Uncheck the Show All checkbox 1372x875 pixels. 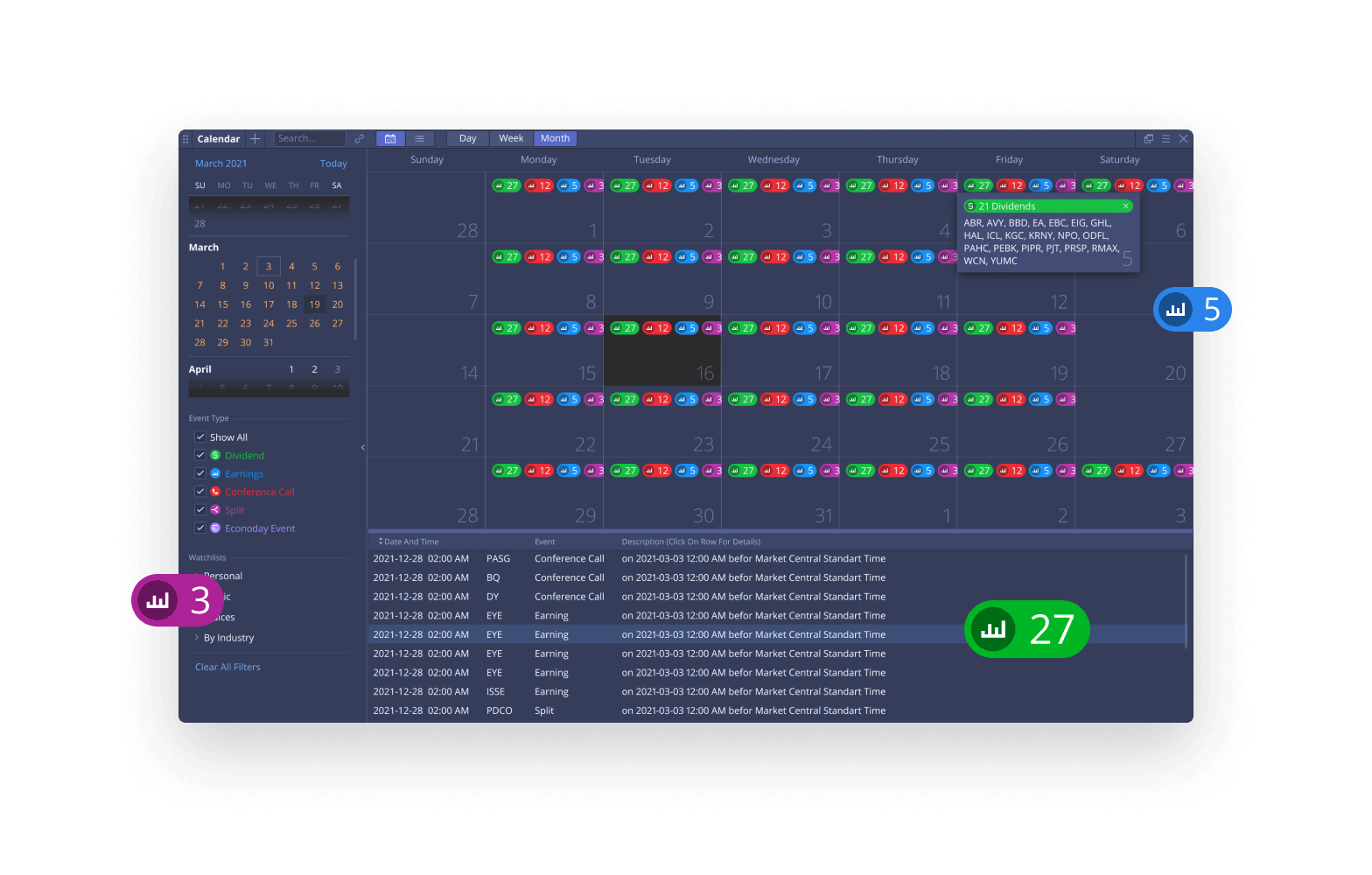[x=200, y=437]
